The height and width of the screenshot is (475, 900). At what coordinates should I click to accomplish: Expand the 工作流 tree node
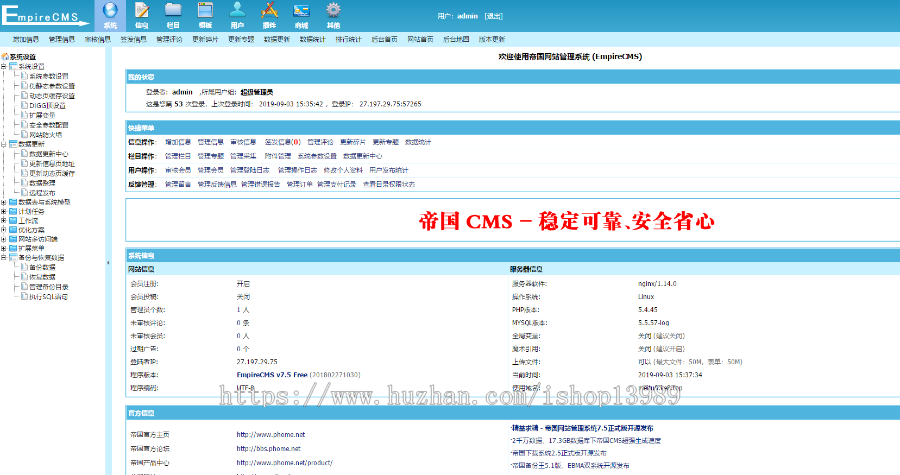click(x=3, y=220)
